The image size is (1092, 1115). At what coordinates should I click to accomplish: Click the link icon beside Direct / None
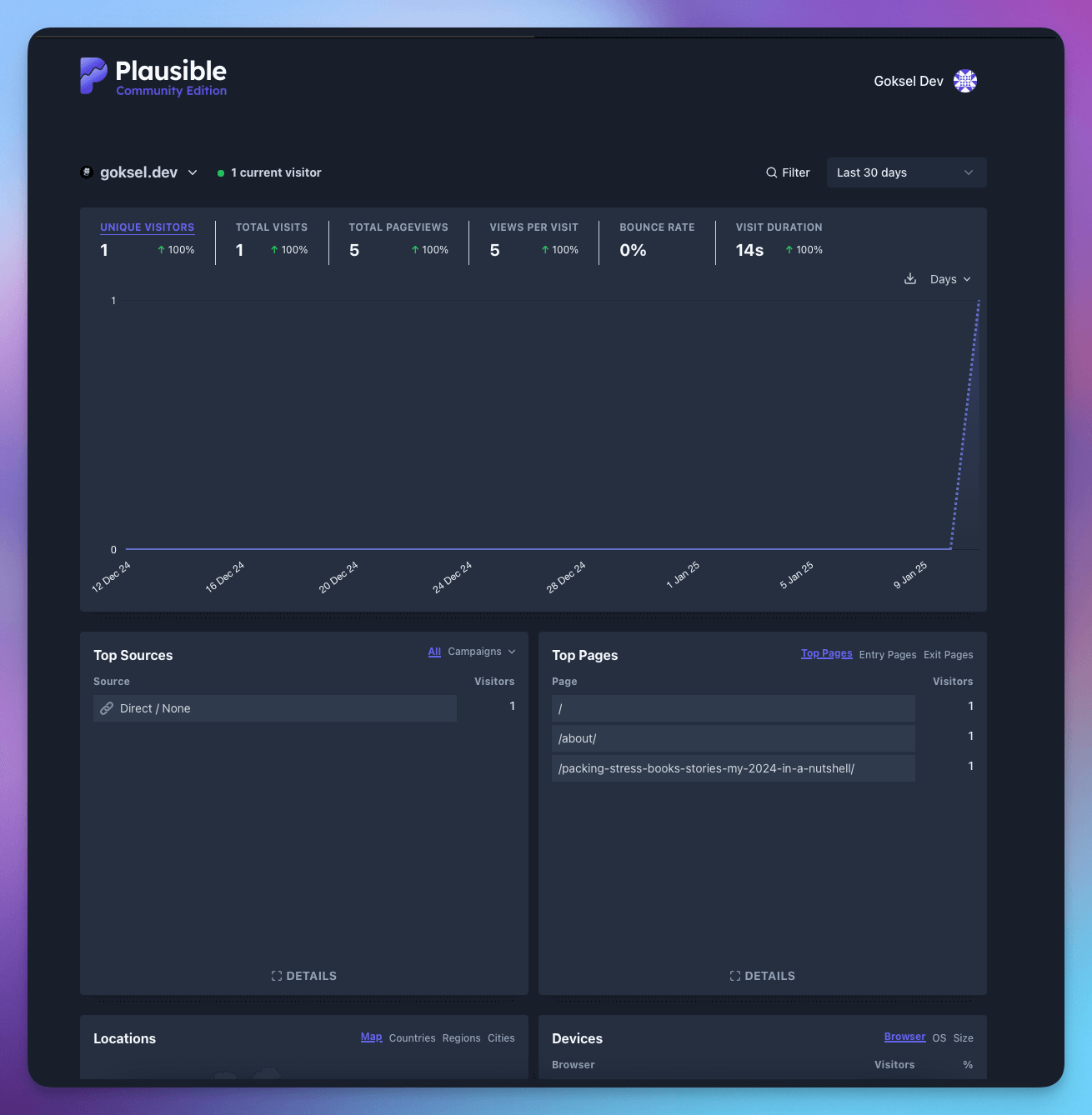coord(107,708)
